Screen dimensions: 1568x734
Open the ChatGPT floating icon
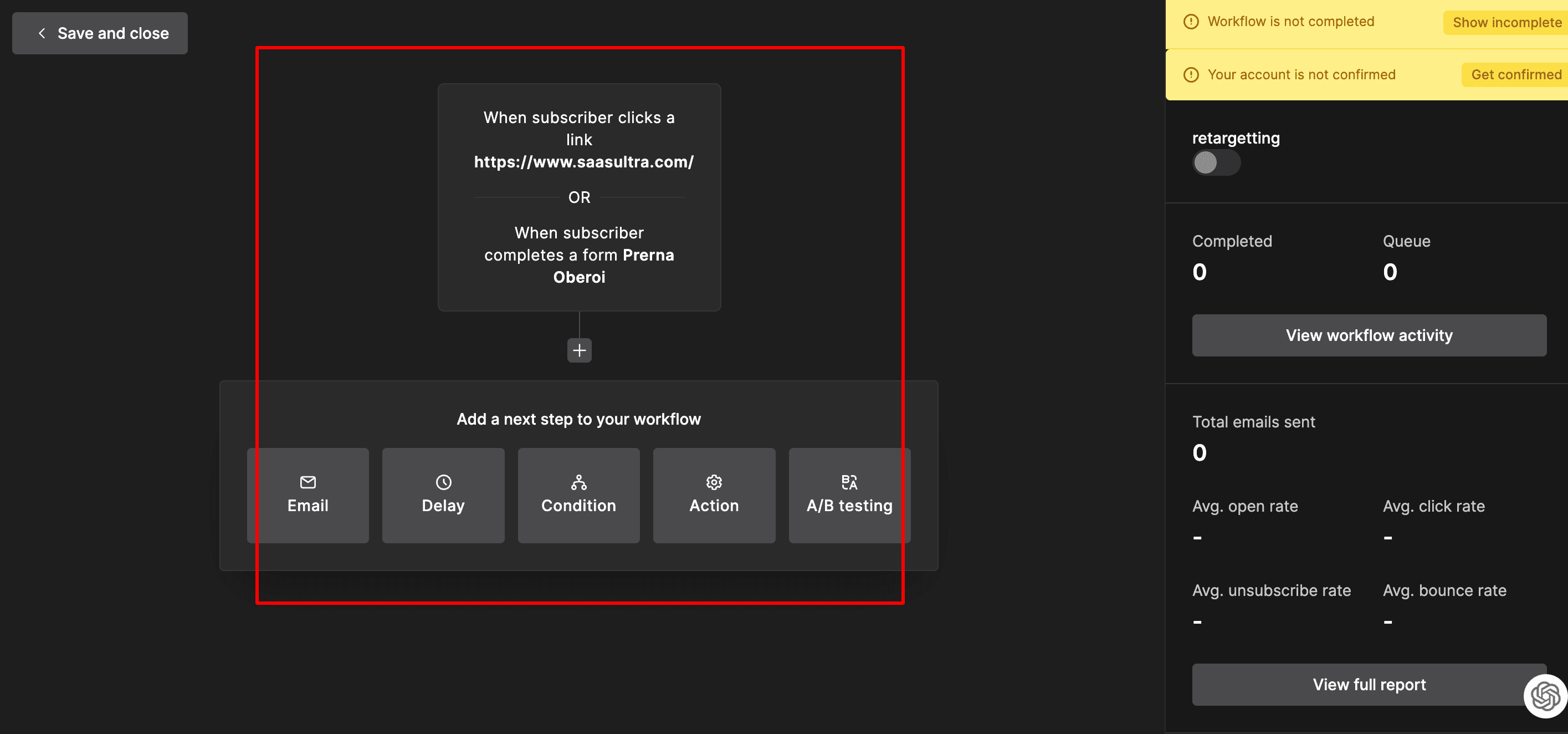[x=1545, y=696]
